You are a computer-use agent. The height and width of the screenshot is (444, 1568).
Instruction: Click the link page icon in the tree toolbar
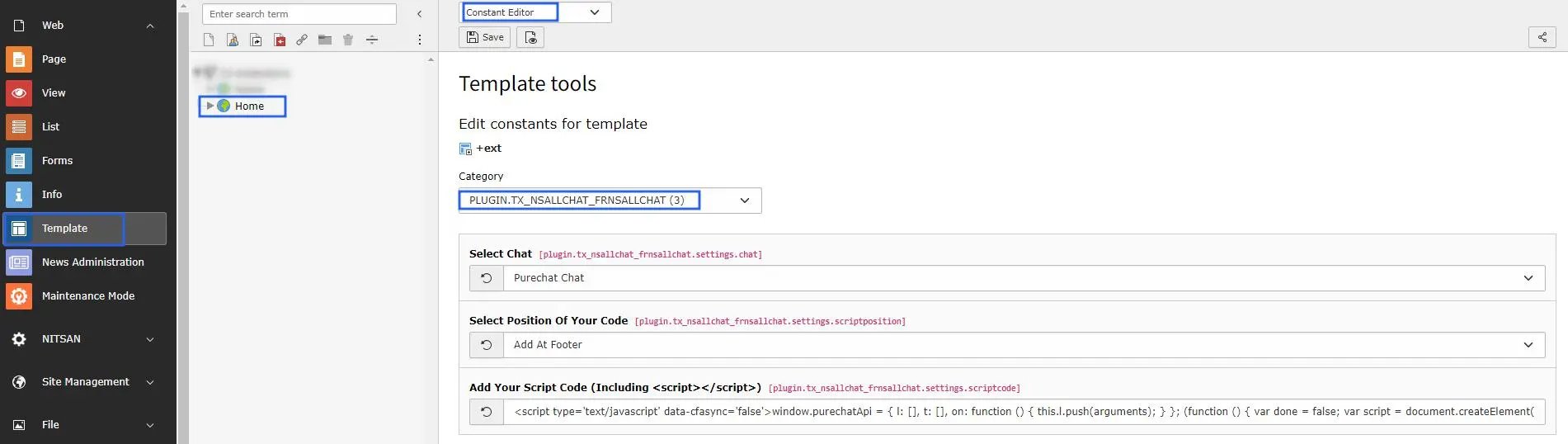tap(302, 40)
